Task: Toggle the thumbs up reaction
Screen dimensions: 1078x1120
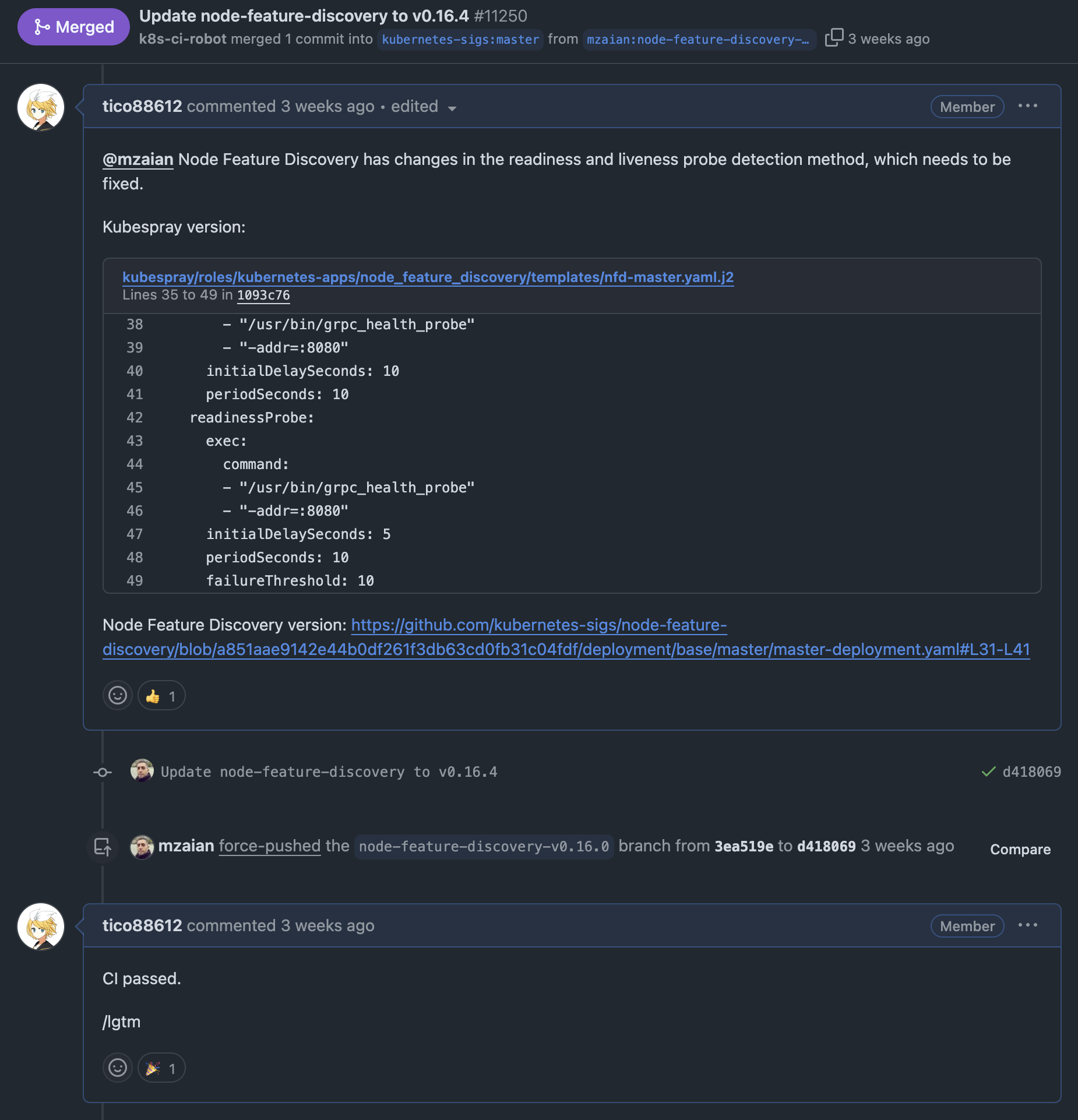Action: [x=161, y=695]
